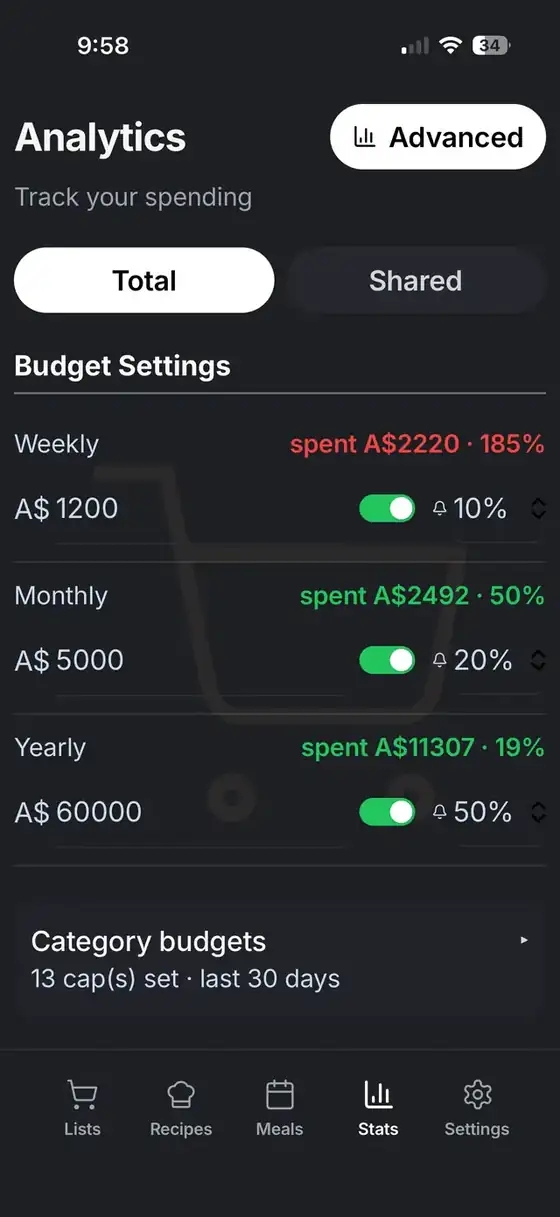Open the Lists cart icon

pos(82,1095)
